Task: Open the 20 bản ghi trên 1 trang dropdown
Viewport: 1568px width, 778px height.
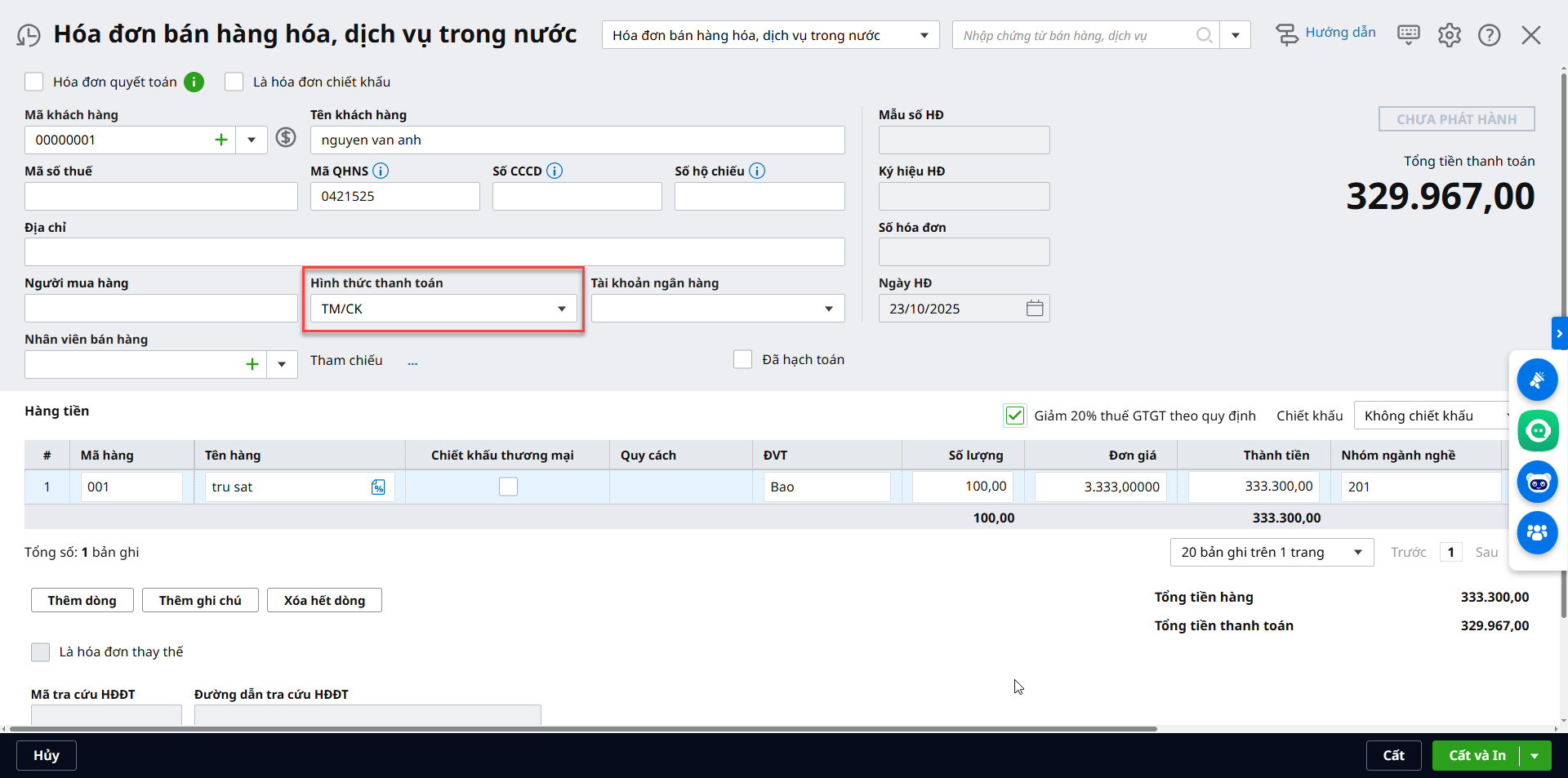Action: click(1357, 553)
